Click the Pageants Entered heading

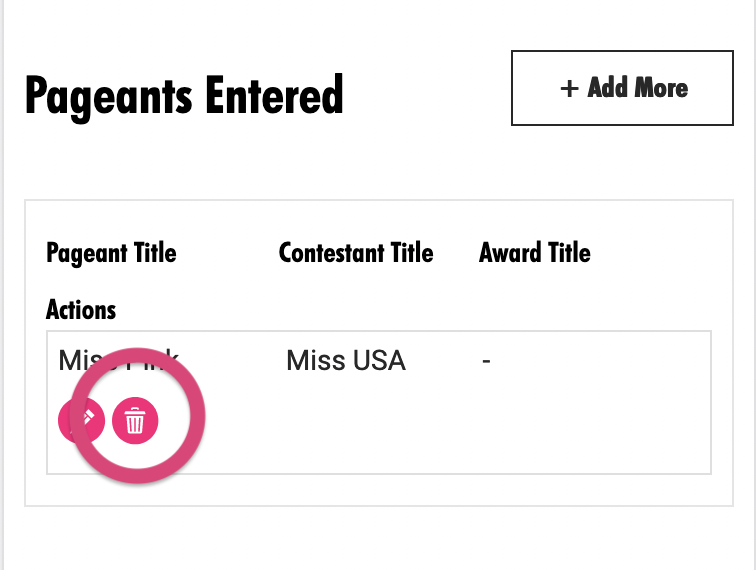pos(184,96)
